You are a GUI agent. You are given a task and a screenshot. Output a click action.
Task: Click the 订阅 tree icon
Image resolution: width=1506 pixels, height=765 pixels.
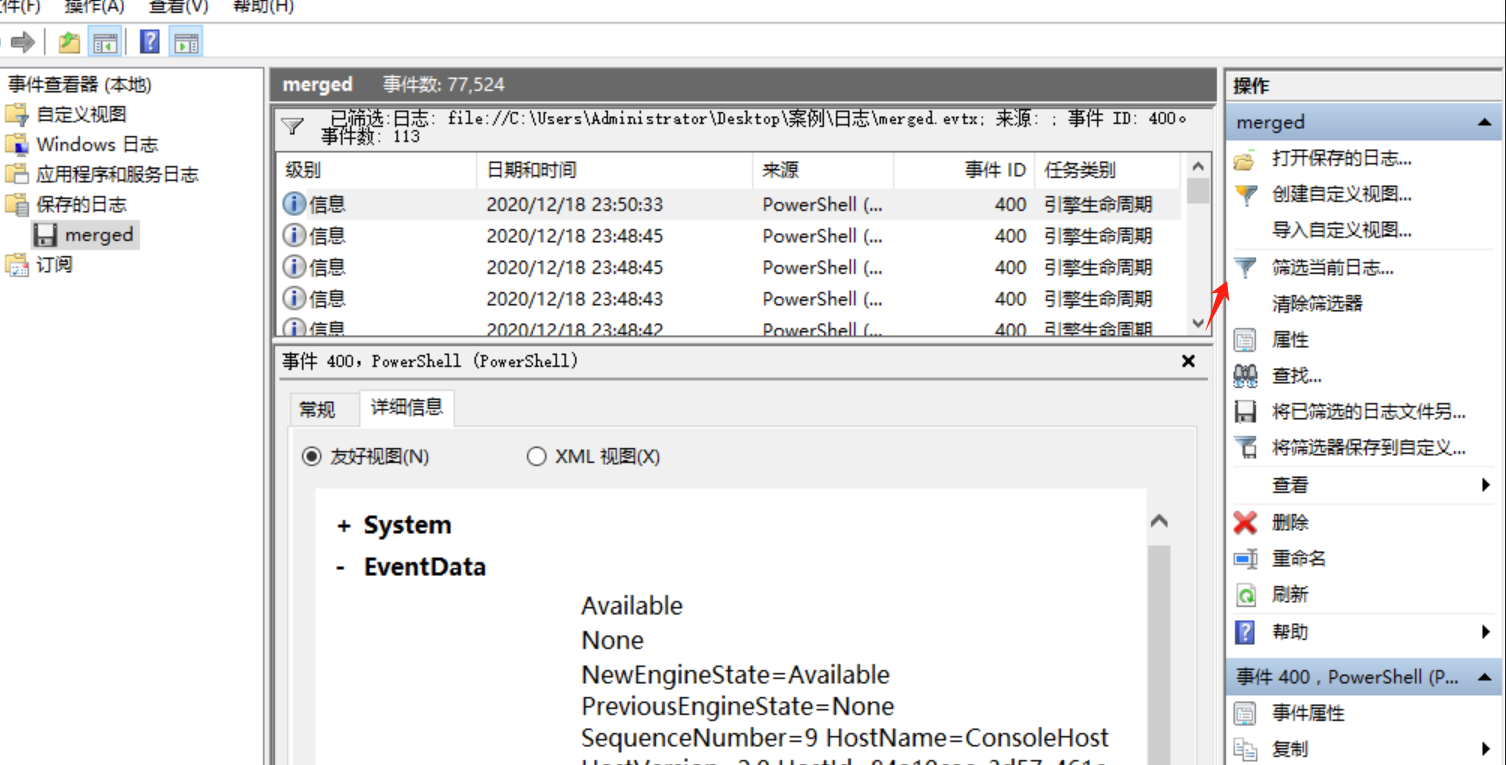tap(17, 265)
